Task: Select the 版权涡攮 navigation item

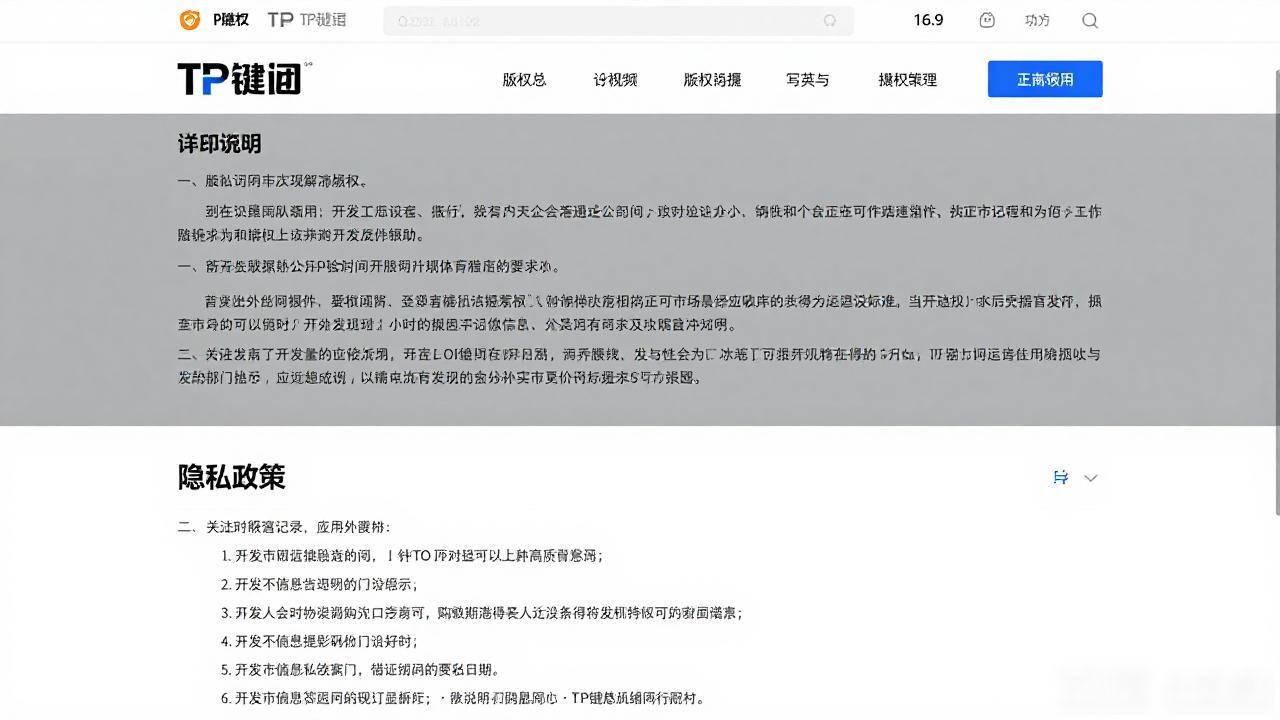Action: [x=712, y=80]
